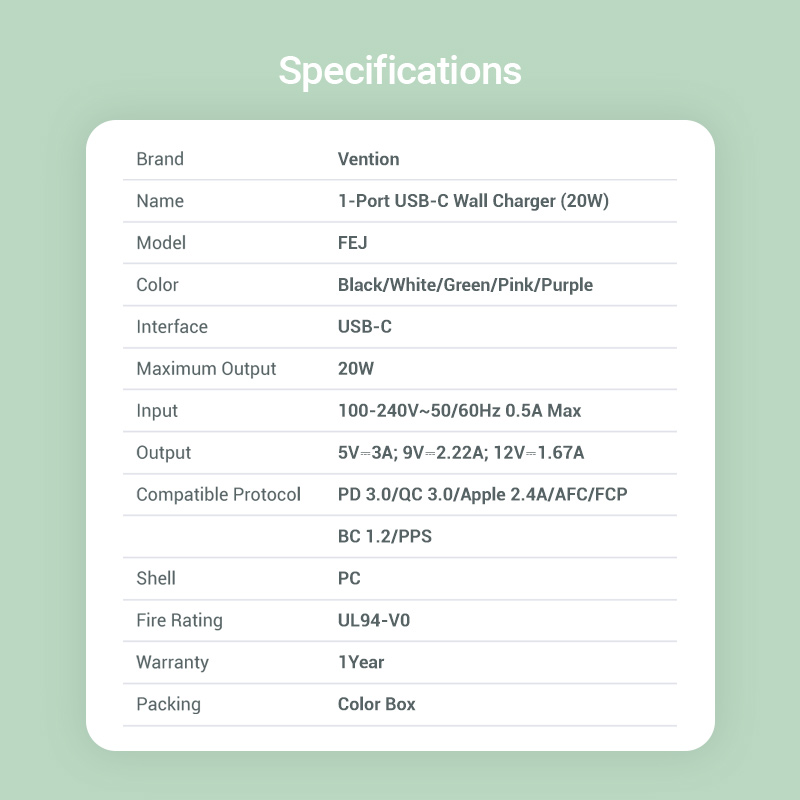Screen dimensions: 800x800
Task: Select the BC 1.2/PPS protocol line
Action: [385, 536]
